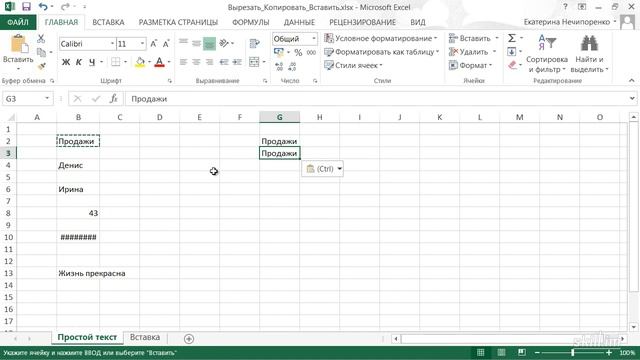
Task: Open the Формат cells dropdown
Action: click(471, 65)
